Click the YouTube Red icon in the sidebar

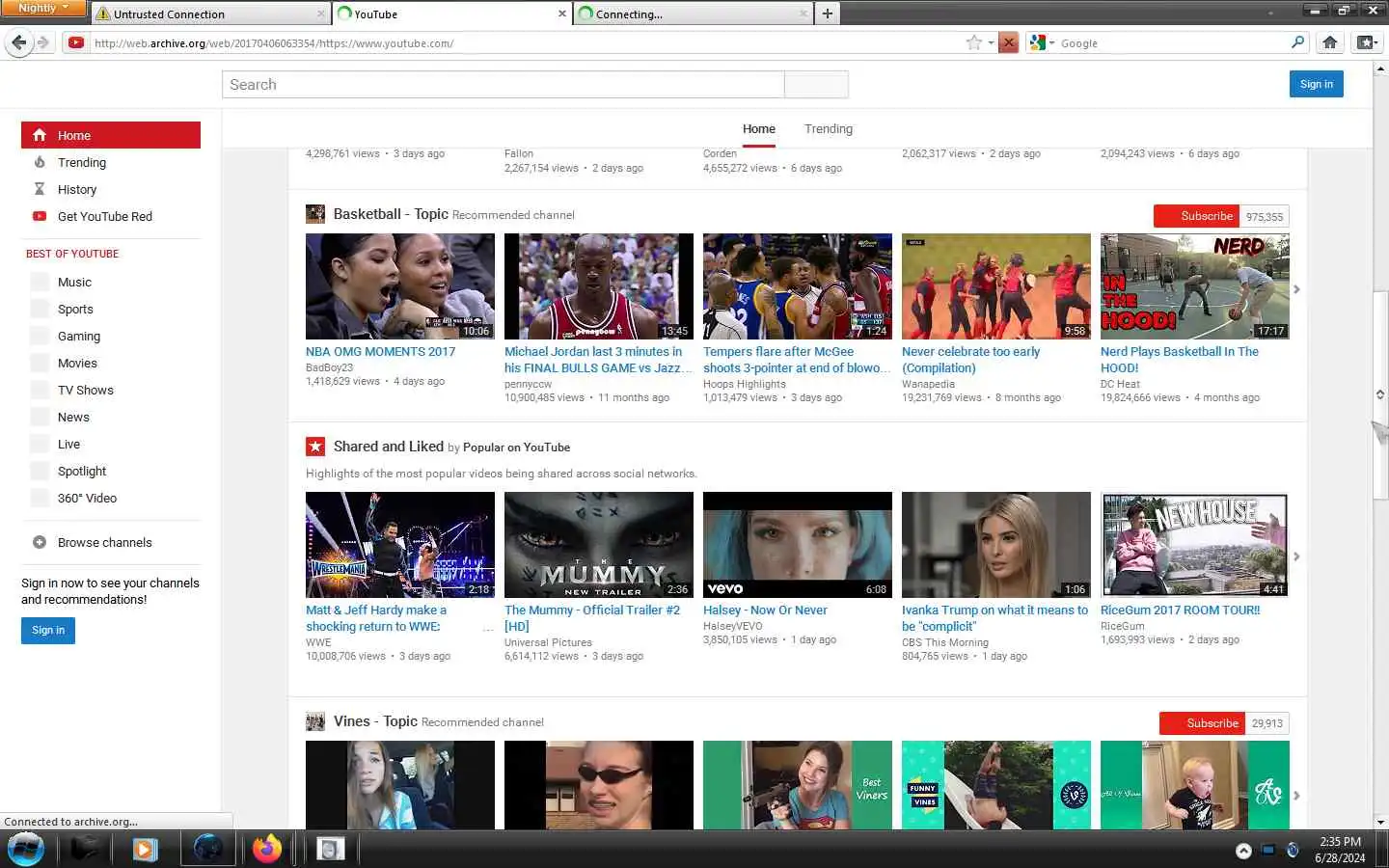click(x=40, y=216)
